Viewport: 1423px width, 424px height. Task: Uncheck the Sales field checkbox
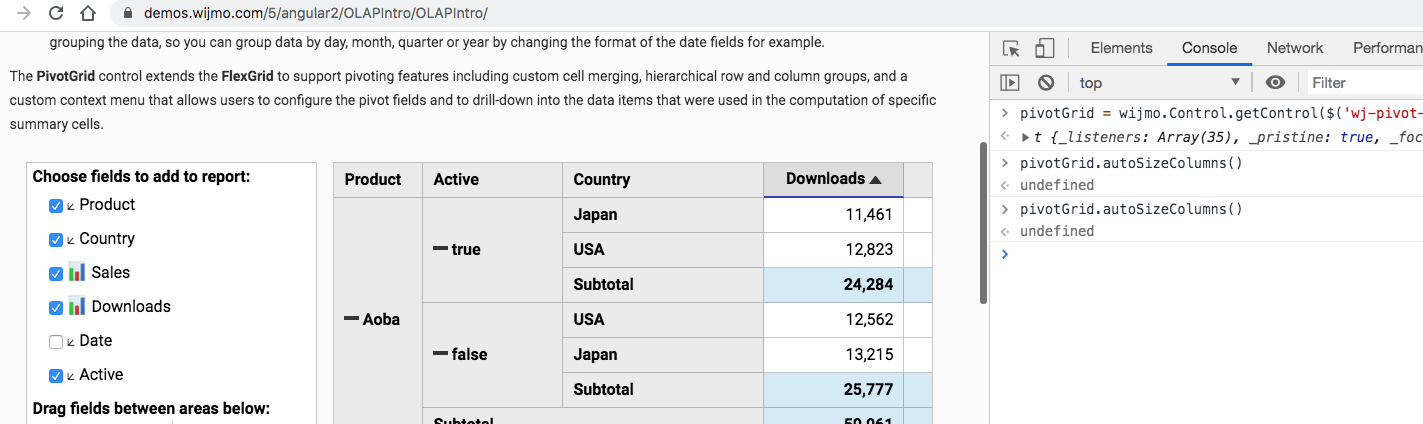click(56, 274)
